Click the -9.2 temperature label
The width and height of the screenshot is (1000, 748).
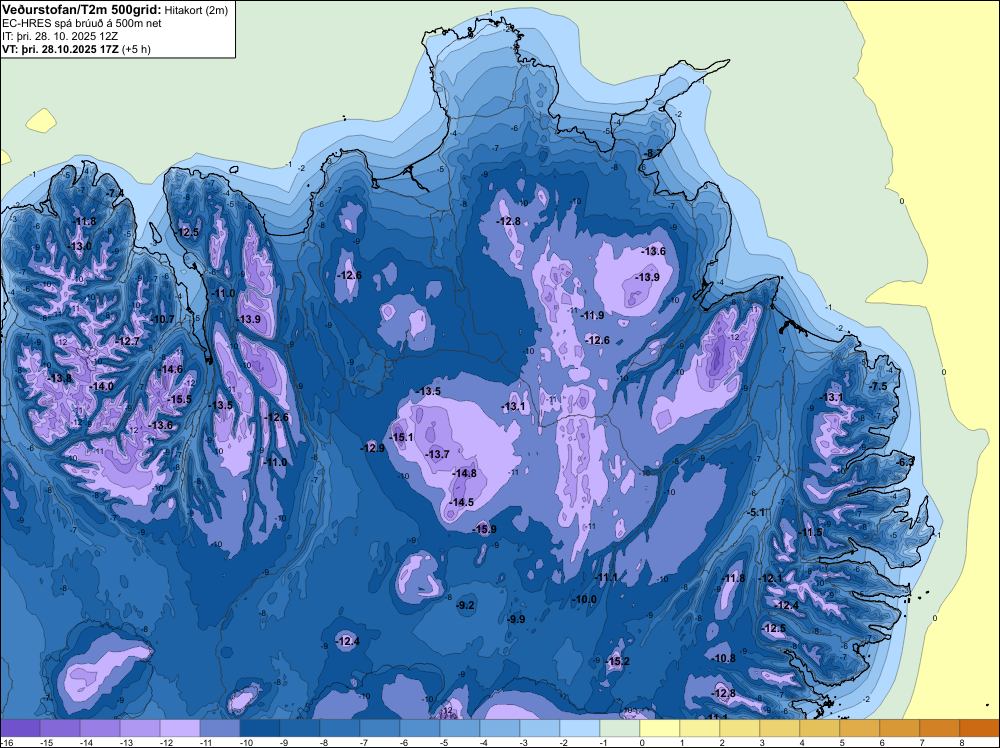click(x=466, y=605)
